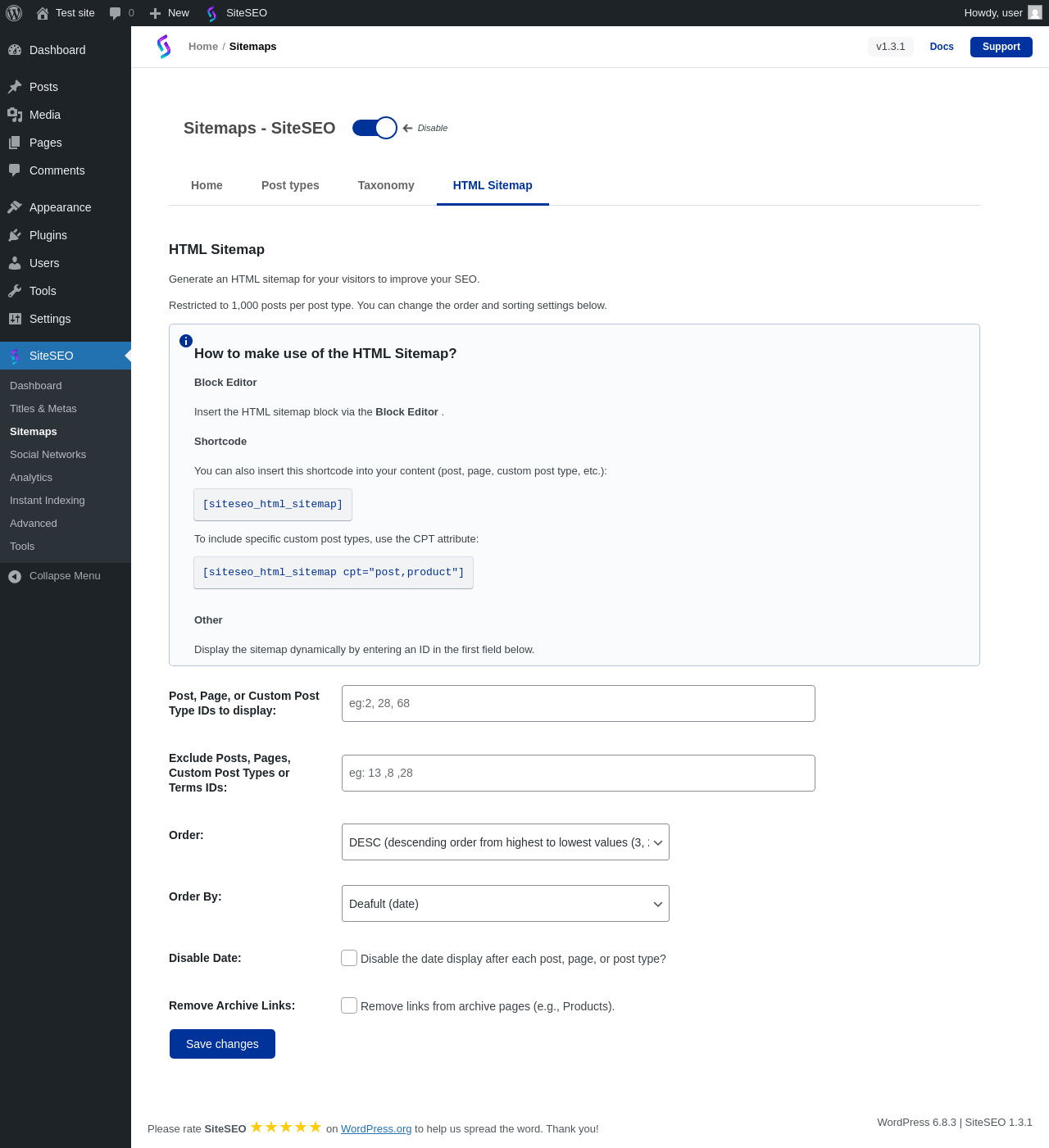The image size is (1049, 1148).
Task: Click the Support button
Action: coord(1001,47)
